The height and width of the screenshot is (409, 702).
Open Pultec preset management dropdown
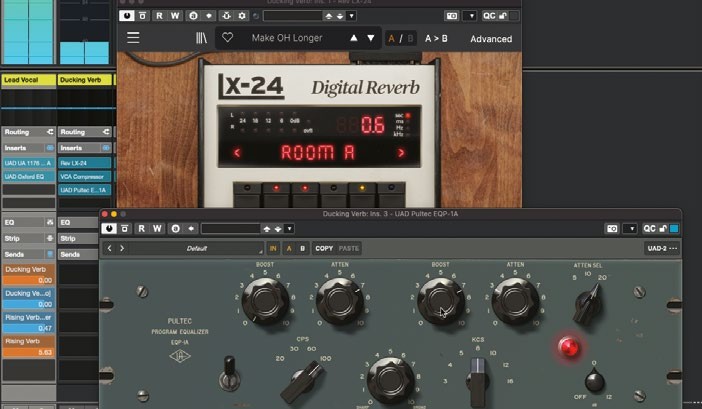tap(290, 229)
